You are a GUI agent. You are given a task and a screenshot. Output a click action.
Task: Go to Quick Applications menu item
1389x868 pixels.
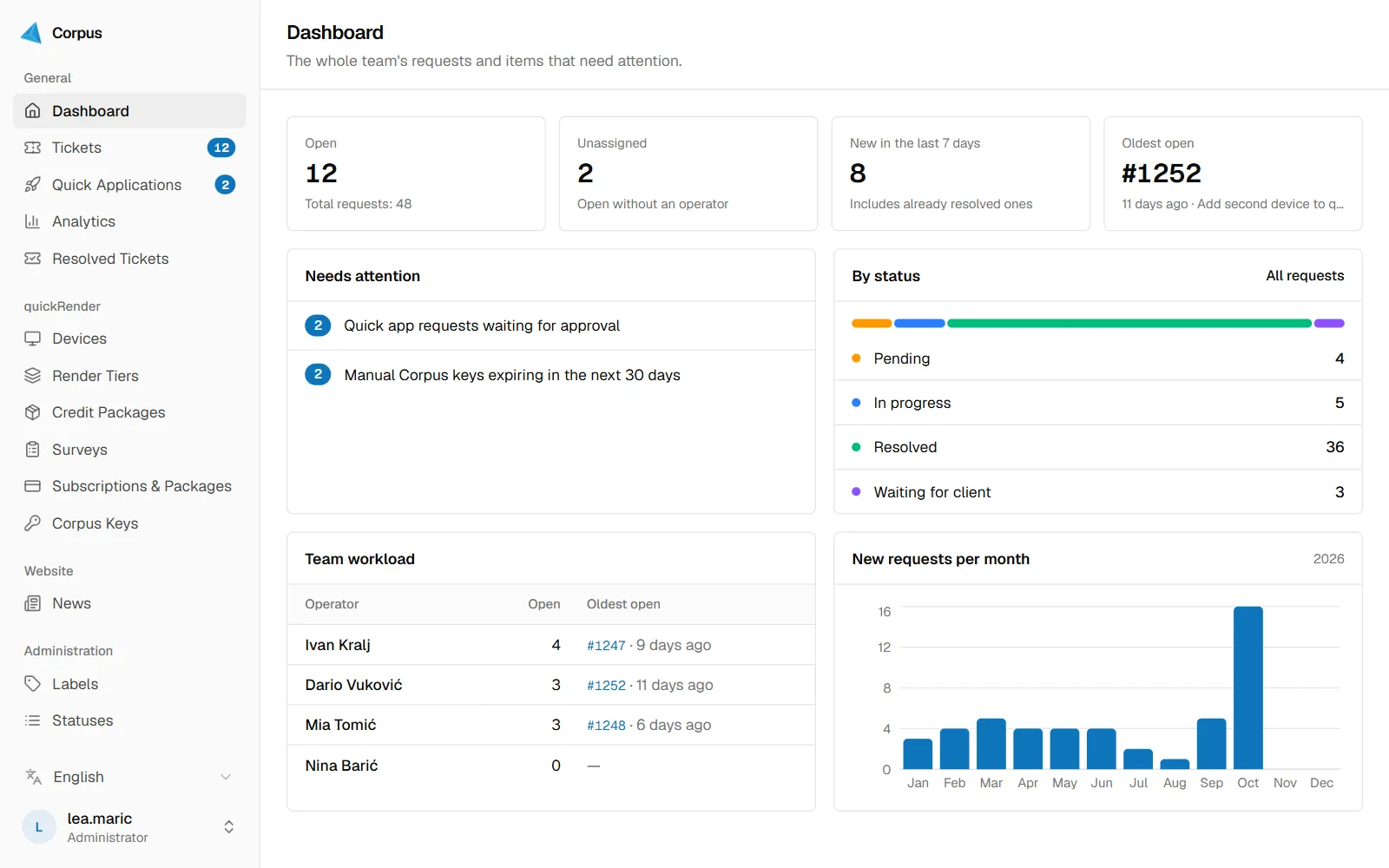129,185
